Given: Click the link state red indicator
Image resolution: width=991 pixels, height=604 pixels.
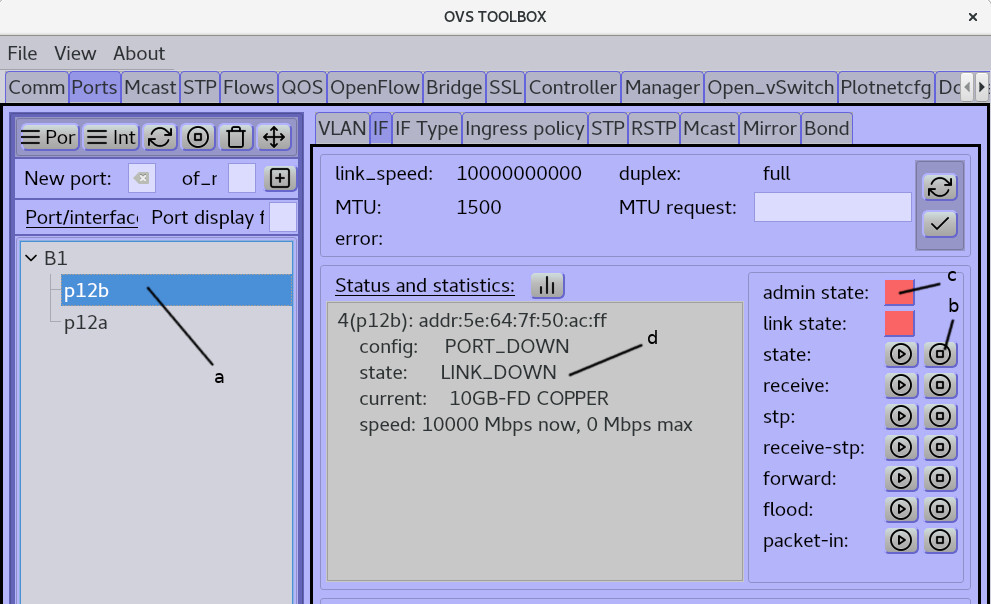Looking at the screenshot, I should pyautogui.click(x=899, y=323).
